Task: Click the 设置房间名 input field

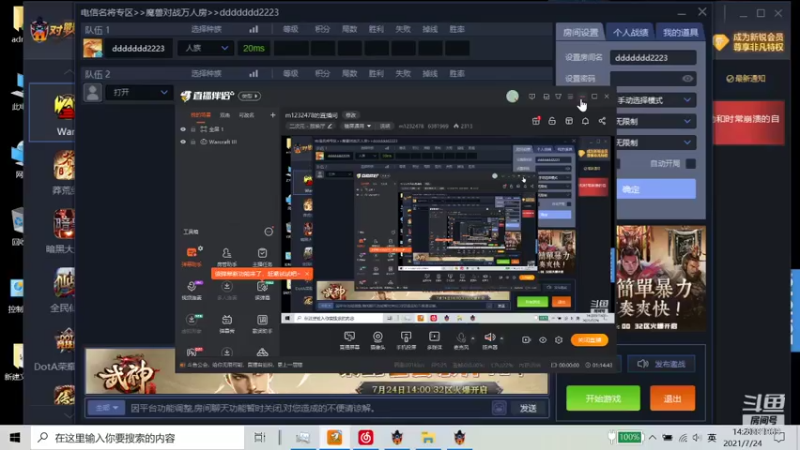Action: pyautogui.click(x=653, y=57)
